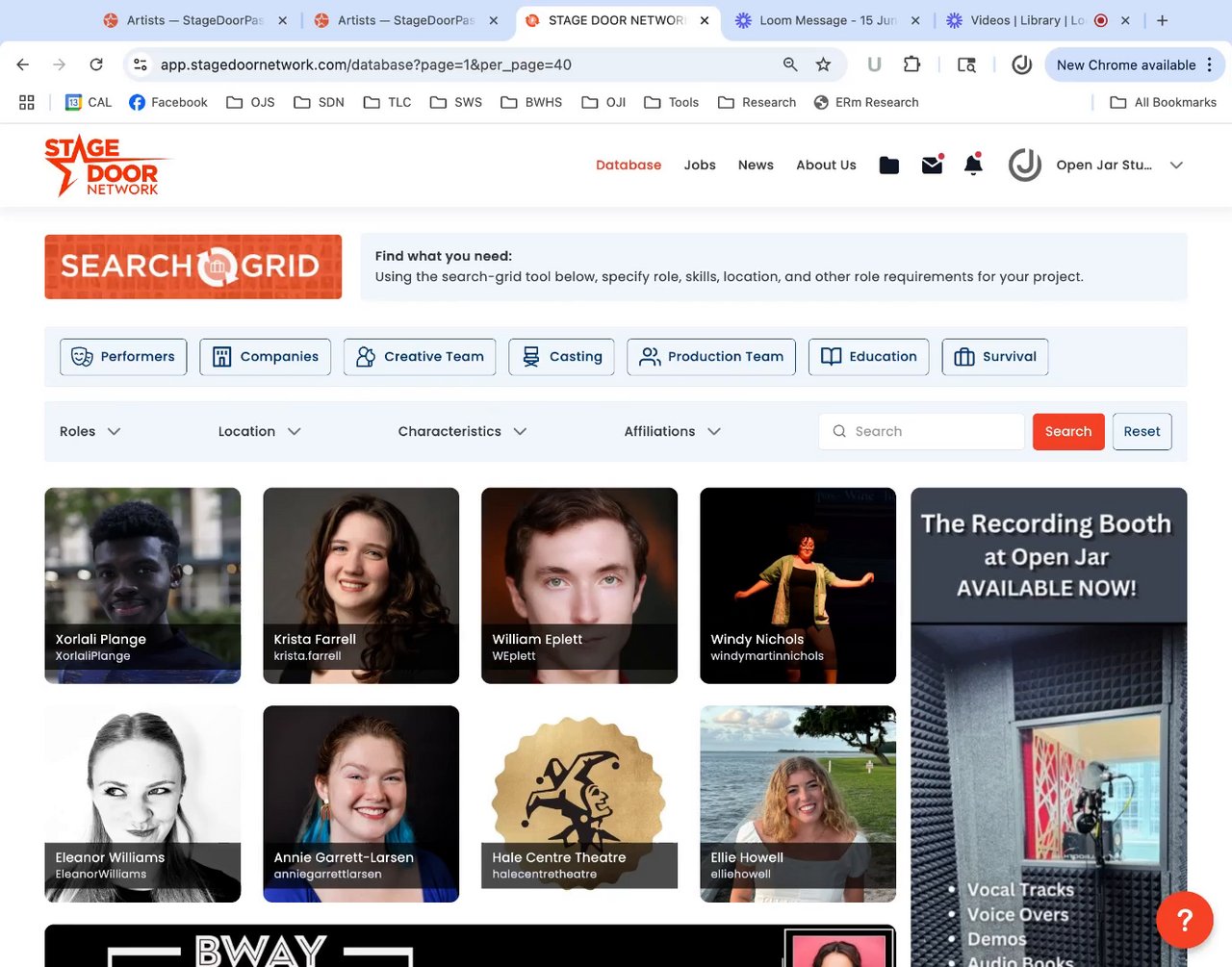Open the Chrome extensions puzzle icon

click(x=911, y=64)
